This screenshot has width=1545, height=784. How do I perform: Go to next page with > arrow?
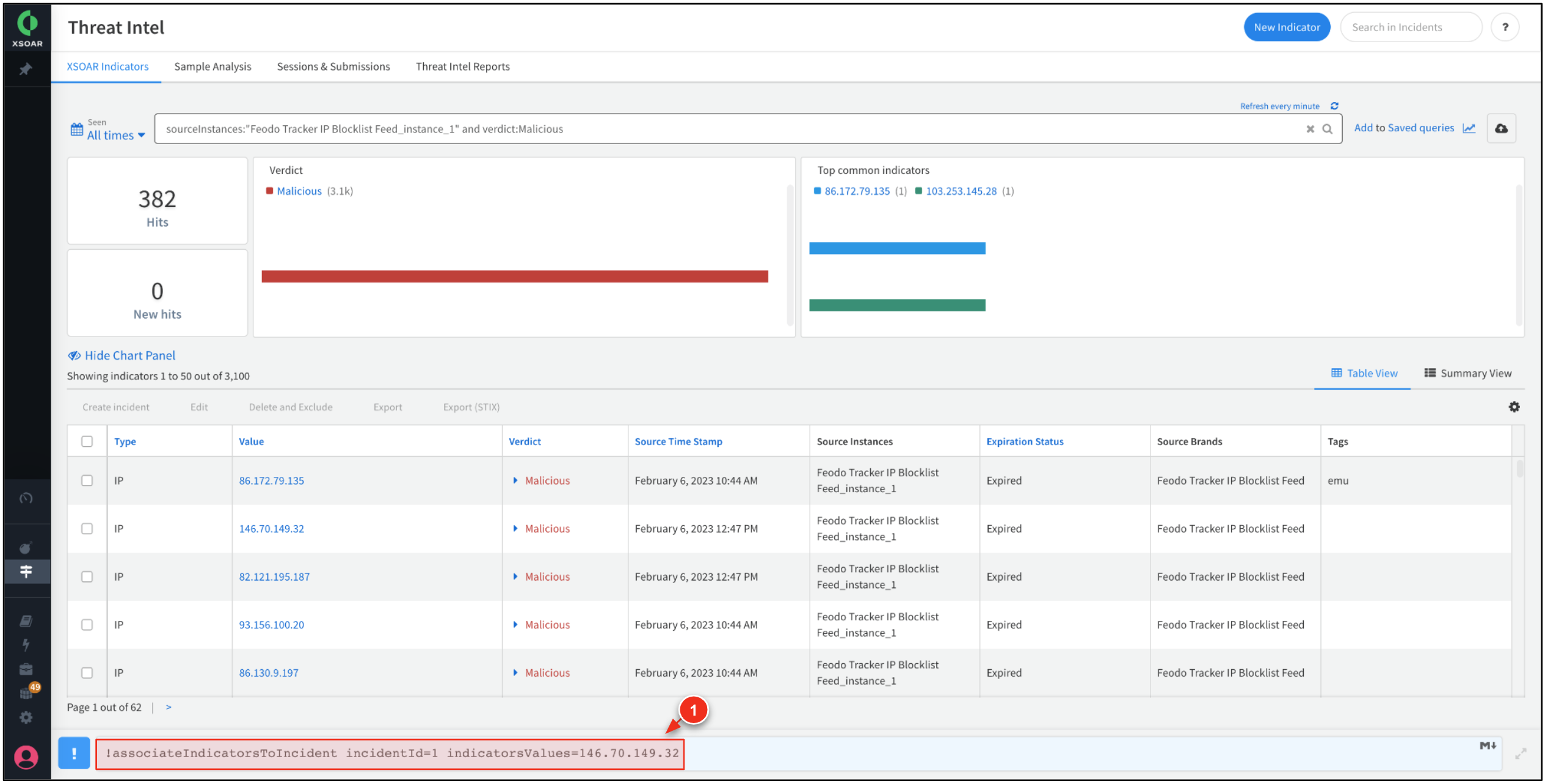169,707
